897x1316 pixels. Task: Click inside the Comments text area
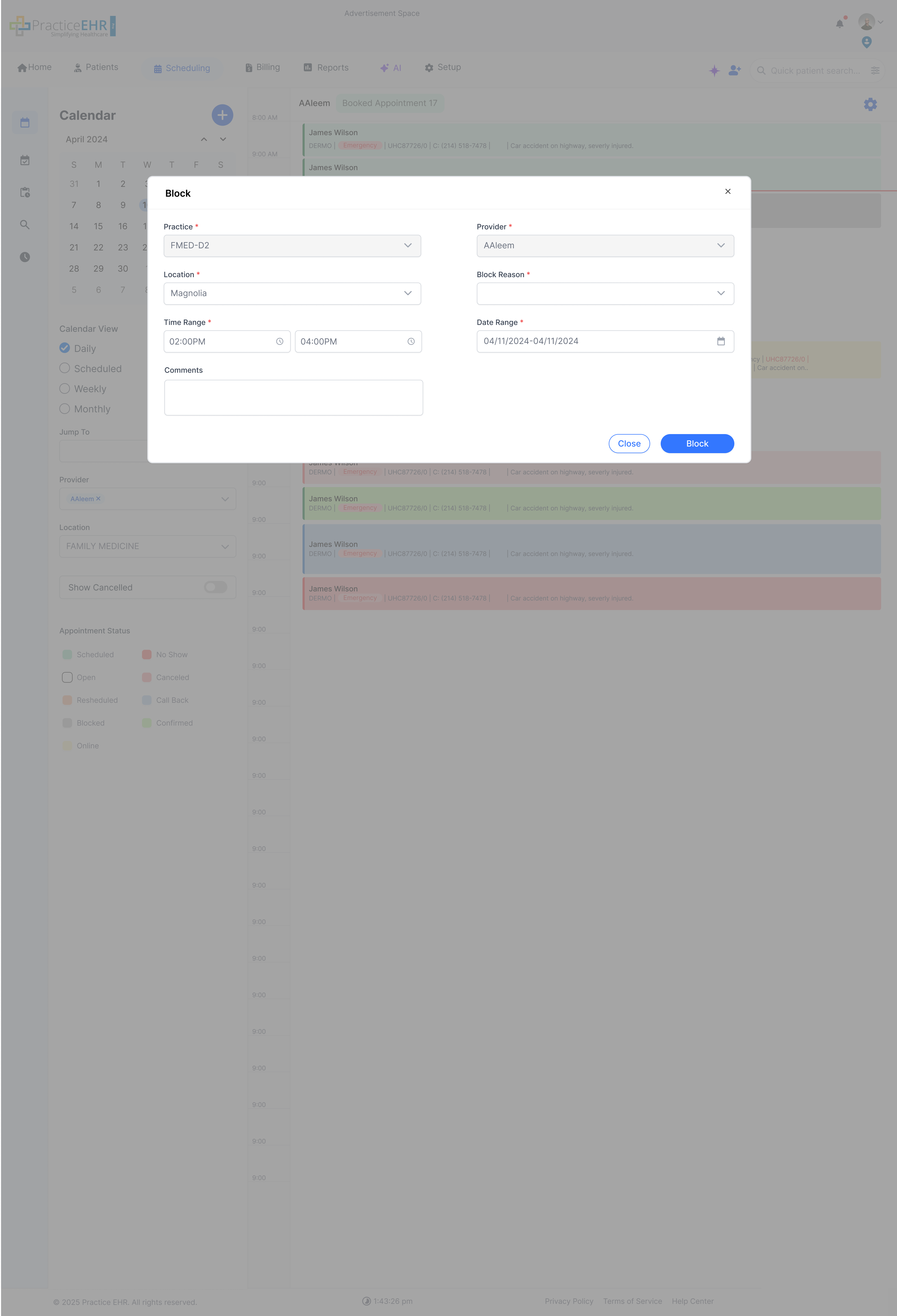pos(293,397)
